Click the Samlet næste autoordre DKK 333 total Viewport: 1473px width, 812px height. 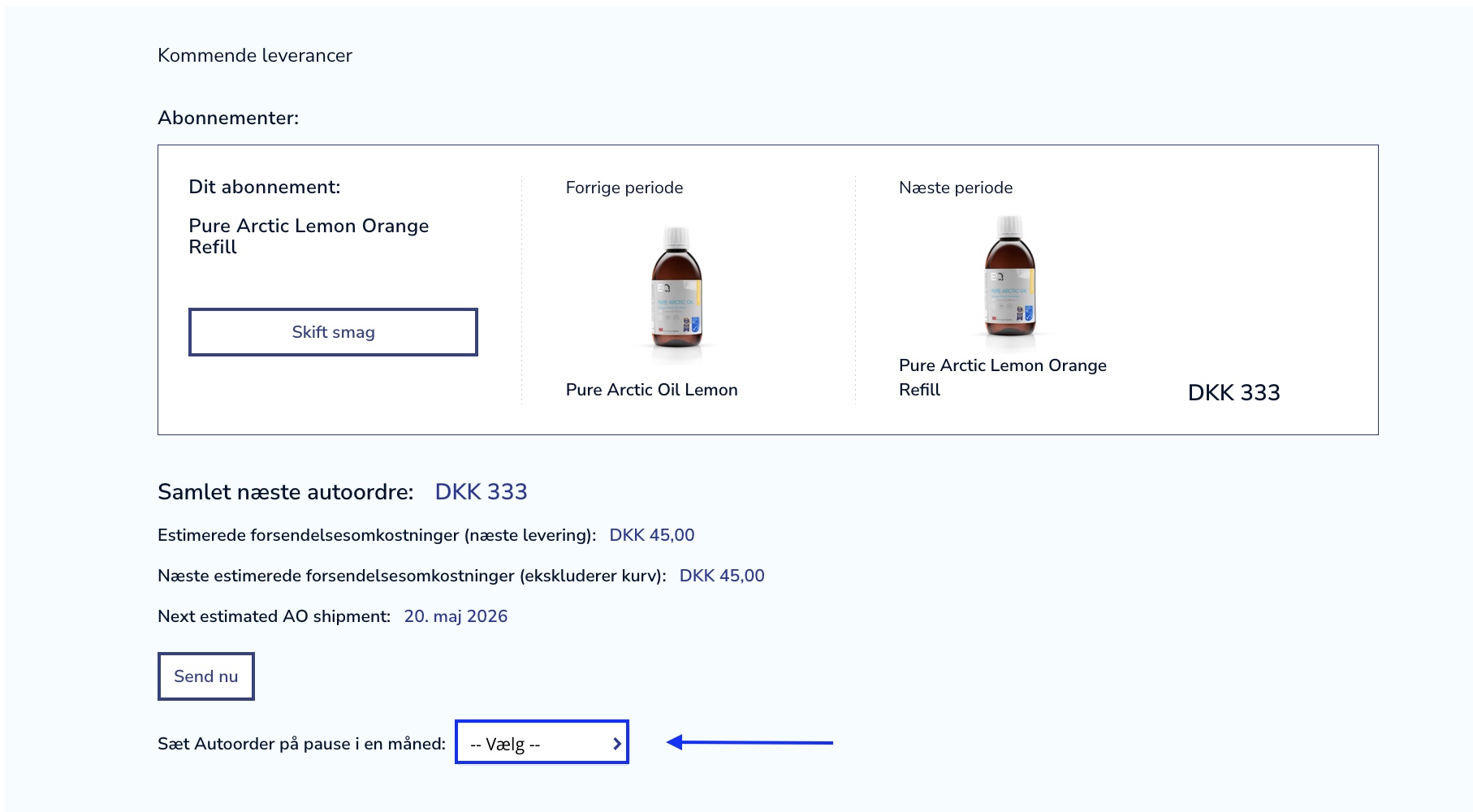(481, 491)
